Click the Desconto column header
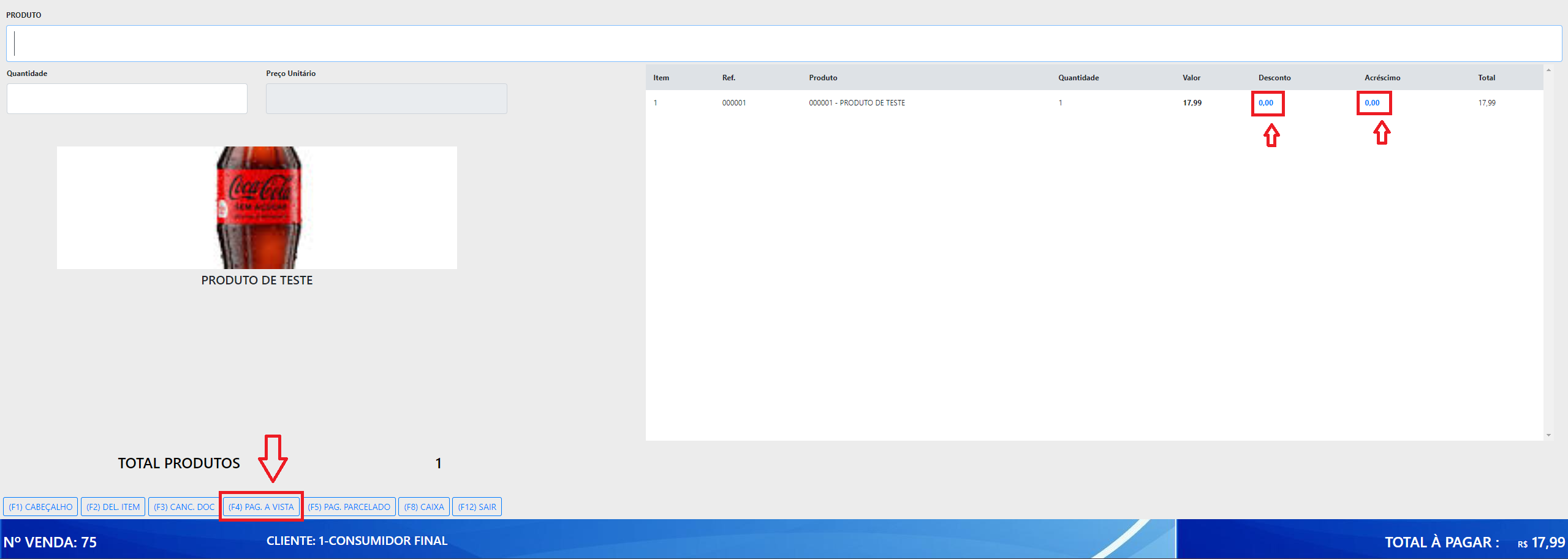 pos(1274,78)
